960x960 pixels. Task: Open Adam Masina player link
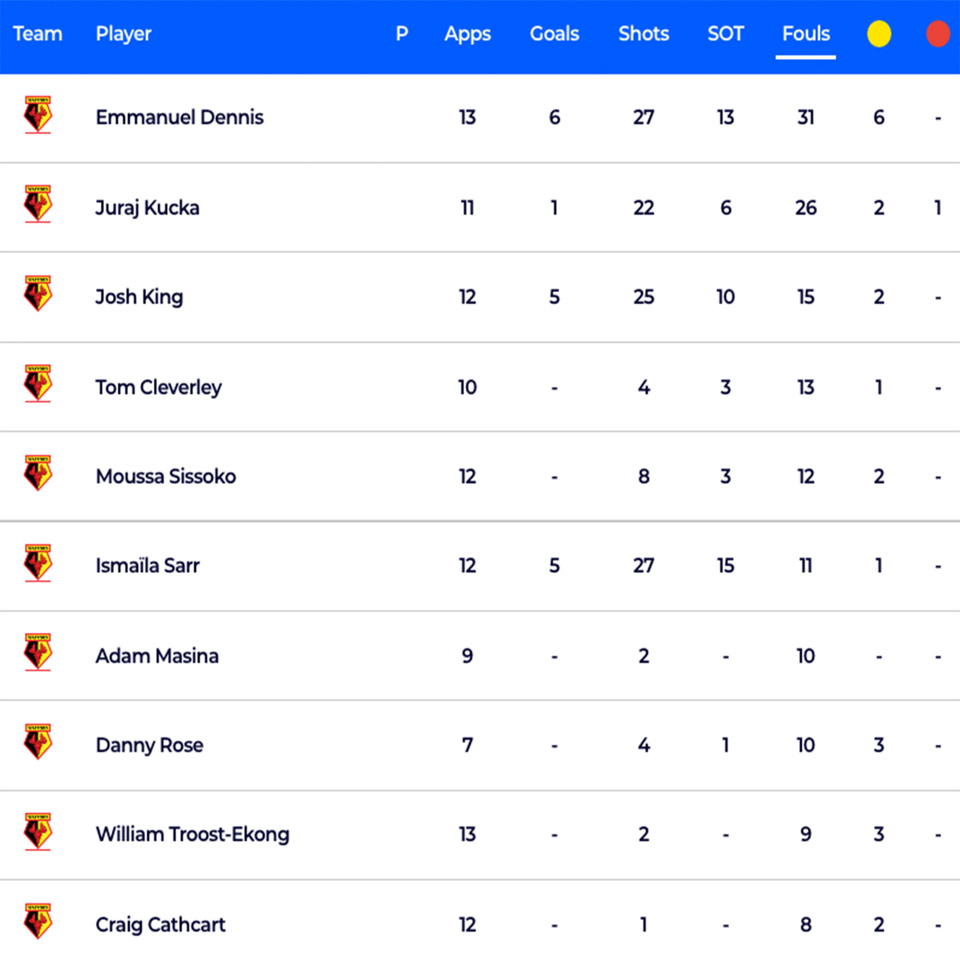(157, 656)
